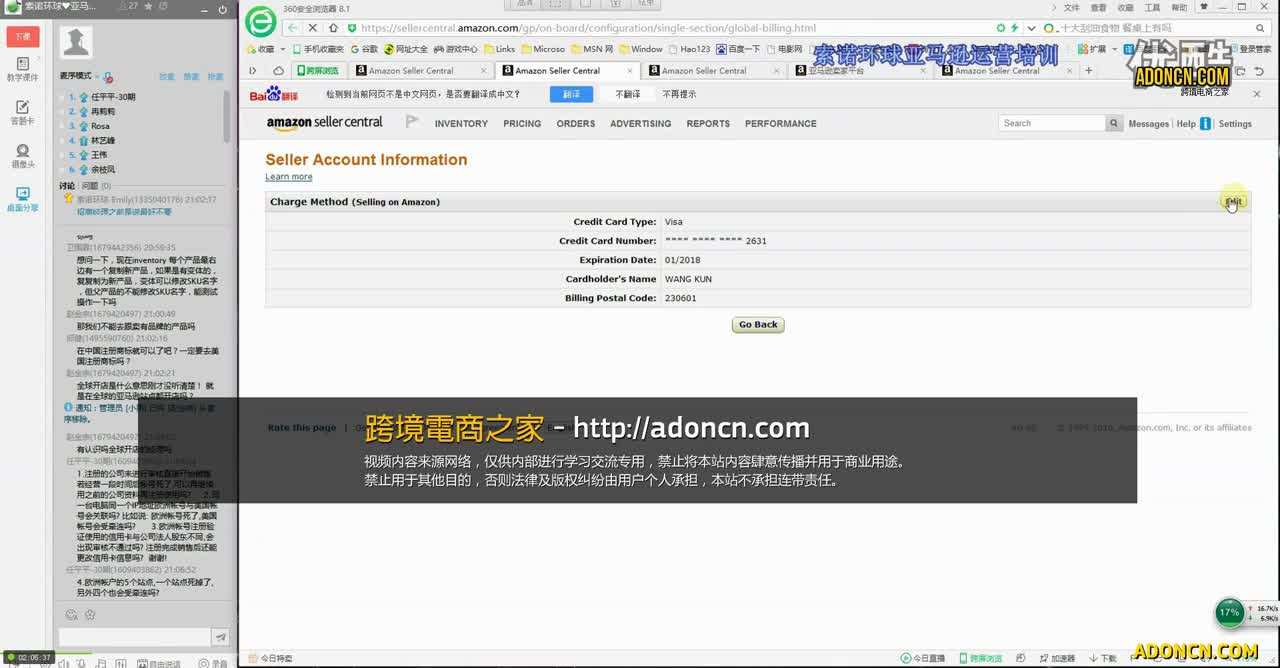Click the 加速器 accelerator icon
Screen dimensions: 1280x668
click(1055, 659)
